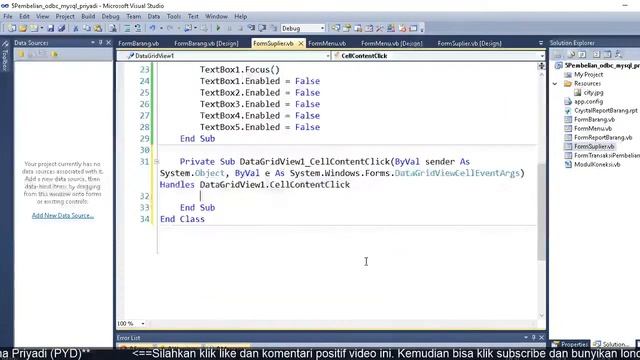
Task: Select FormBarang.vb in Solution Explorer
Action: tap(594, 120)
